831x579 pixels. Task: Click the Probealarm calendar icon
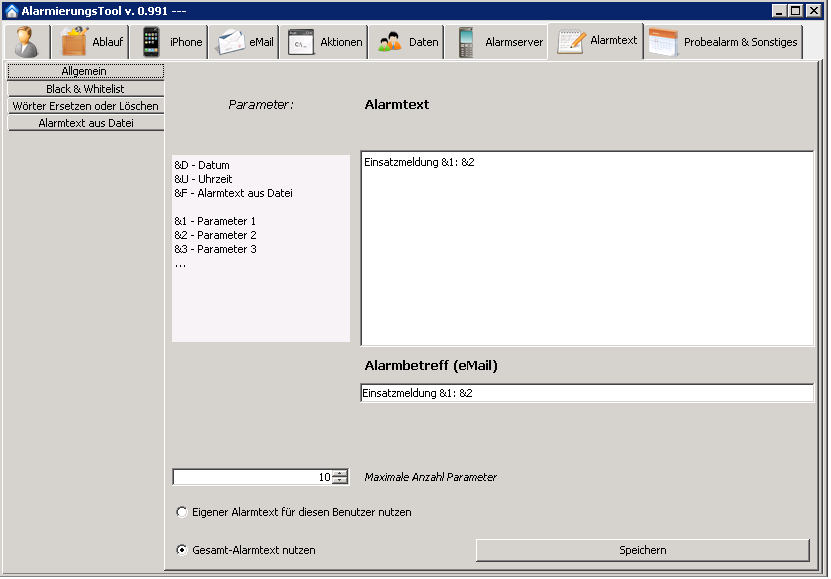pos(663,42)
